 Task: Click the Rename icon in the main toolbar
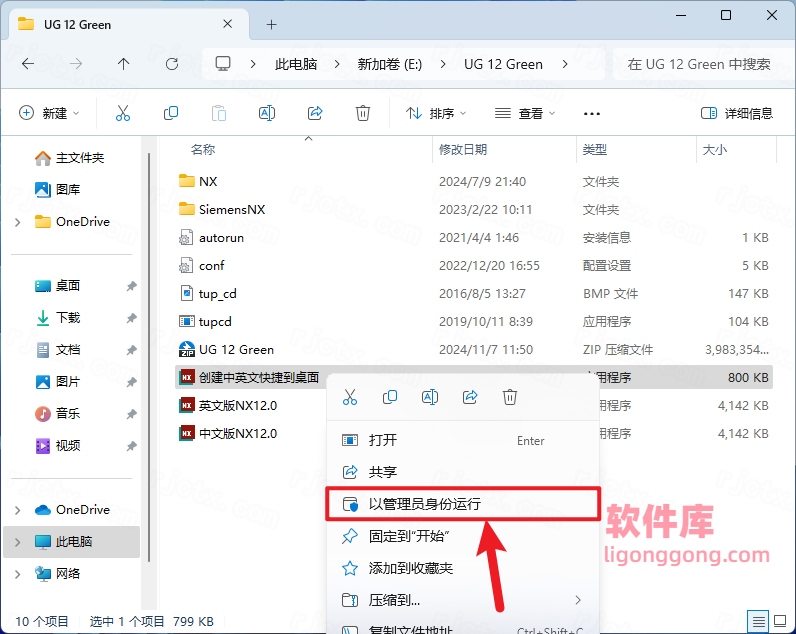tap(267, 113)
